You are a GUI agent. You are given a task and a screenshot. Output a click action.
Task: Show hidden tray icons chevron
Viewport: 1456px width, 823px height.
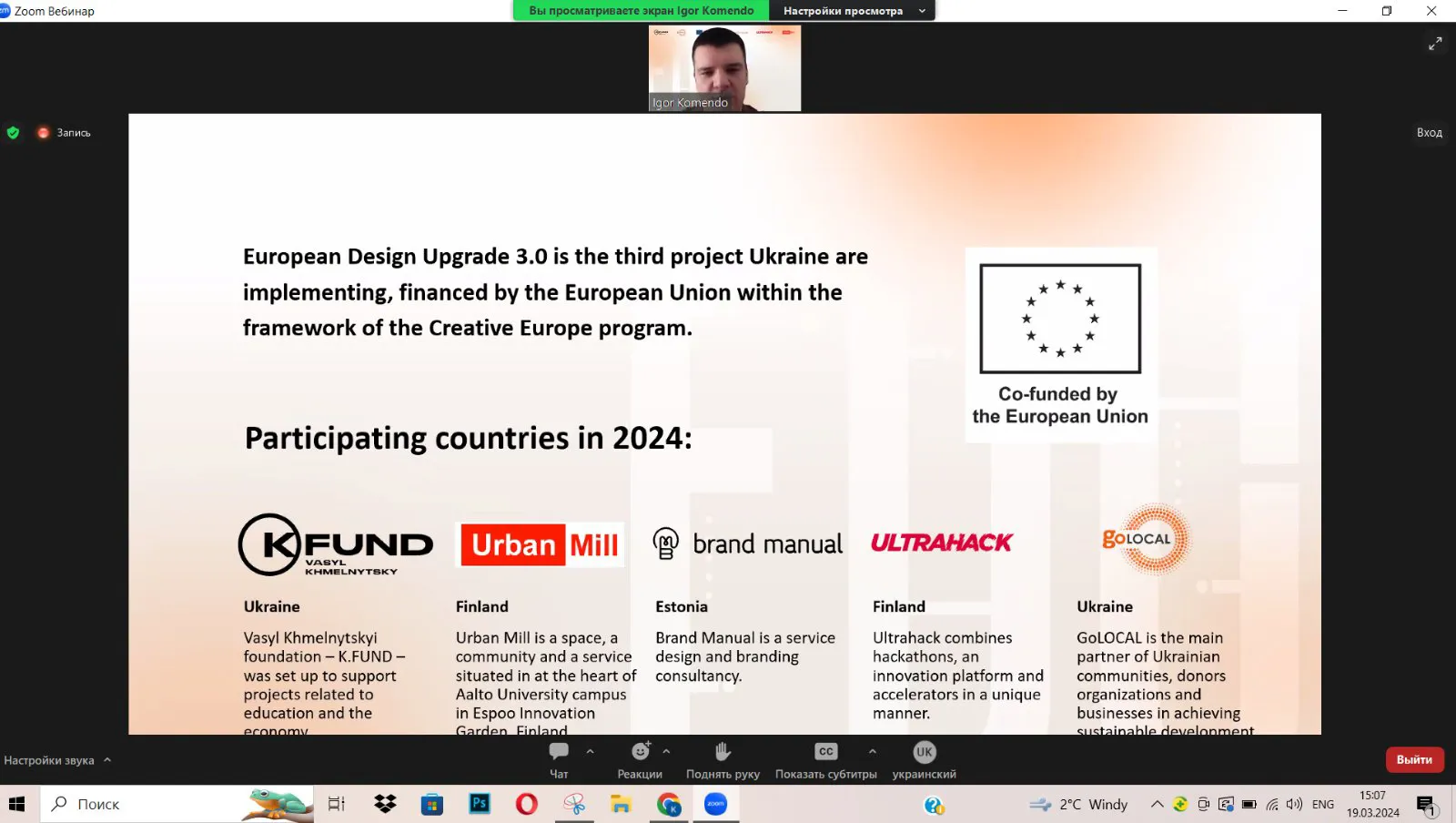[1157, 804]
